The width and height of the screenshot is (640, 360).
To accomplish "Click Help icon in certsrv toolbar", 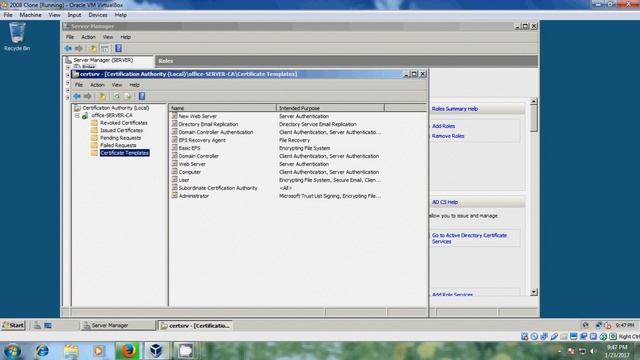I will coord(142,96).
